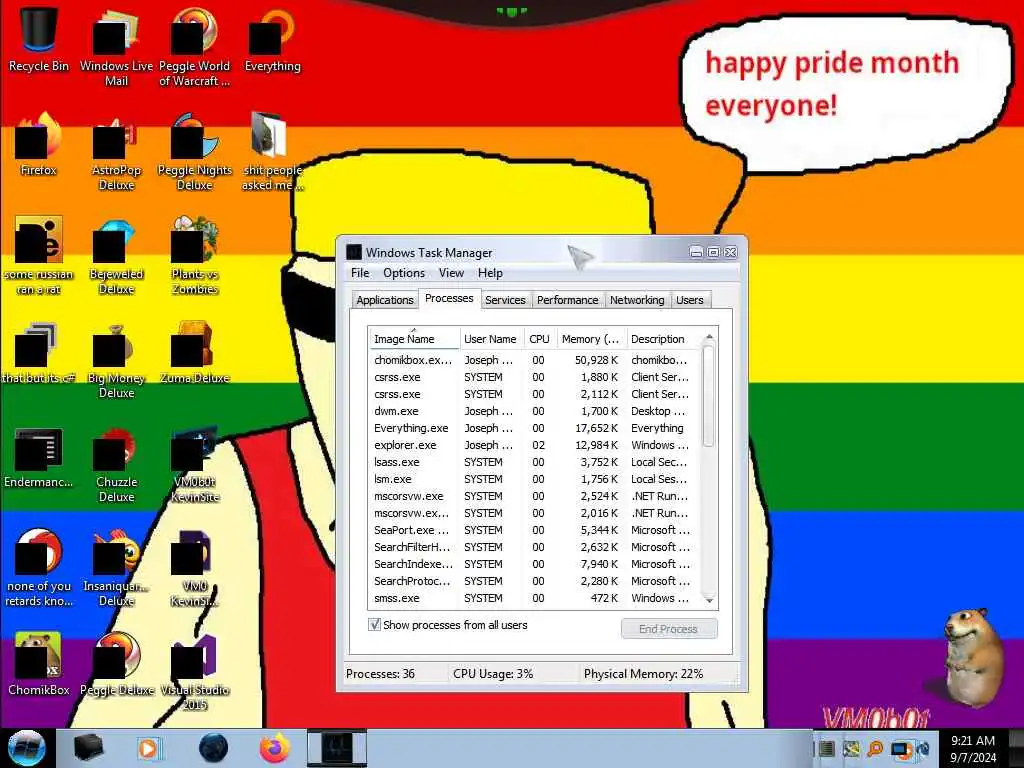
Task: Sort processes by User Name column
Action: click(x=491, y=339)
